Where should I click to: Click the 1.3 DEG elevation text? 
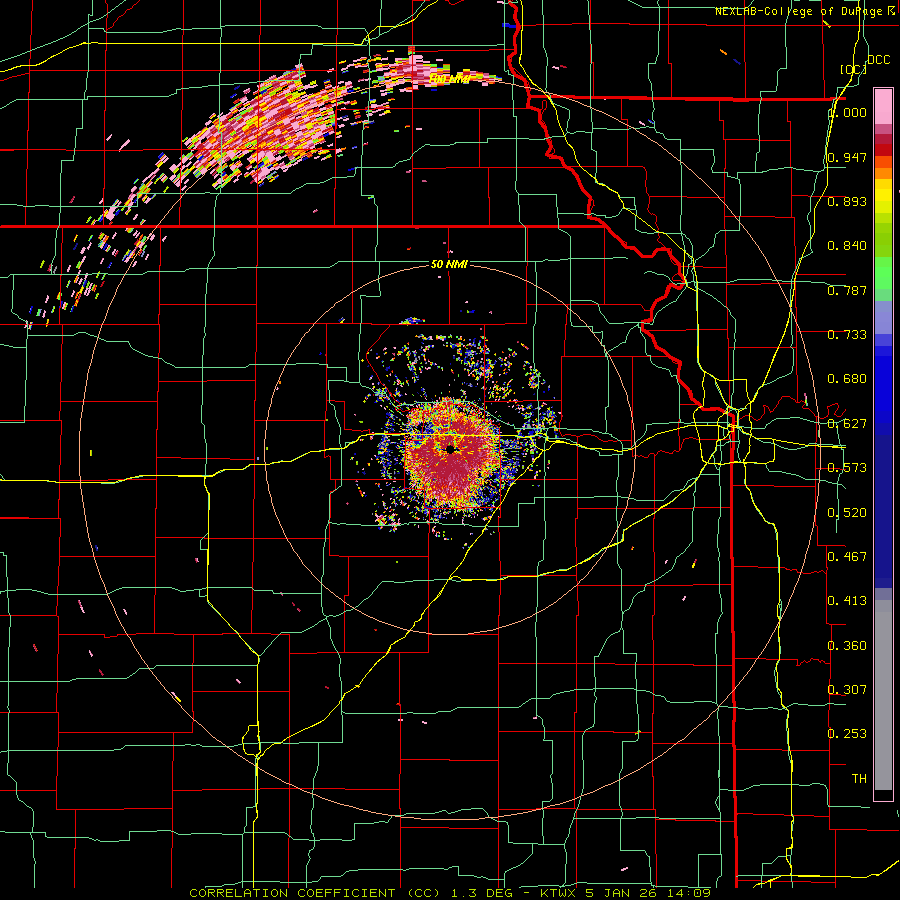coord(482,893)
